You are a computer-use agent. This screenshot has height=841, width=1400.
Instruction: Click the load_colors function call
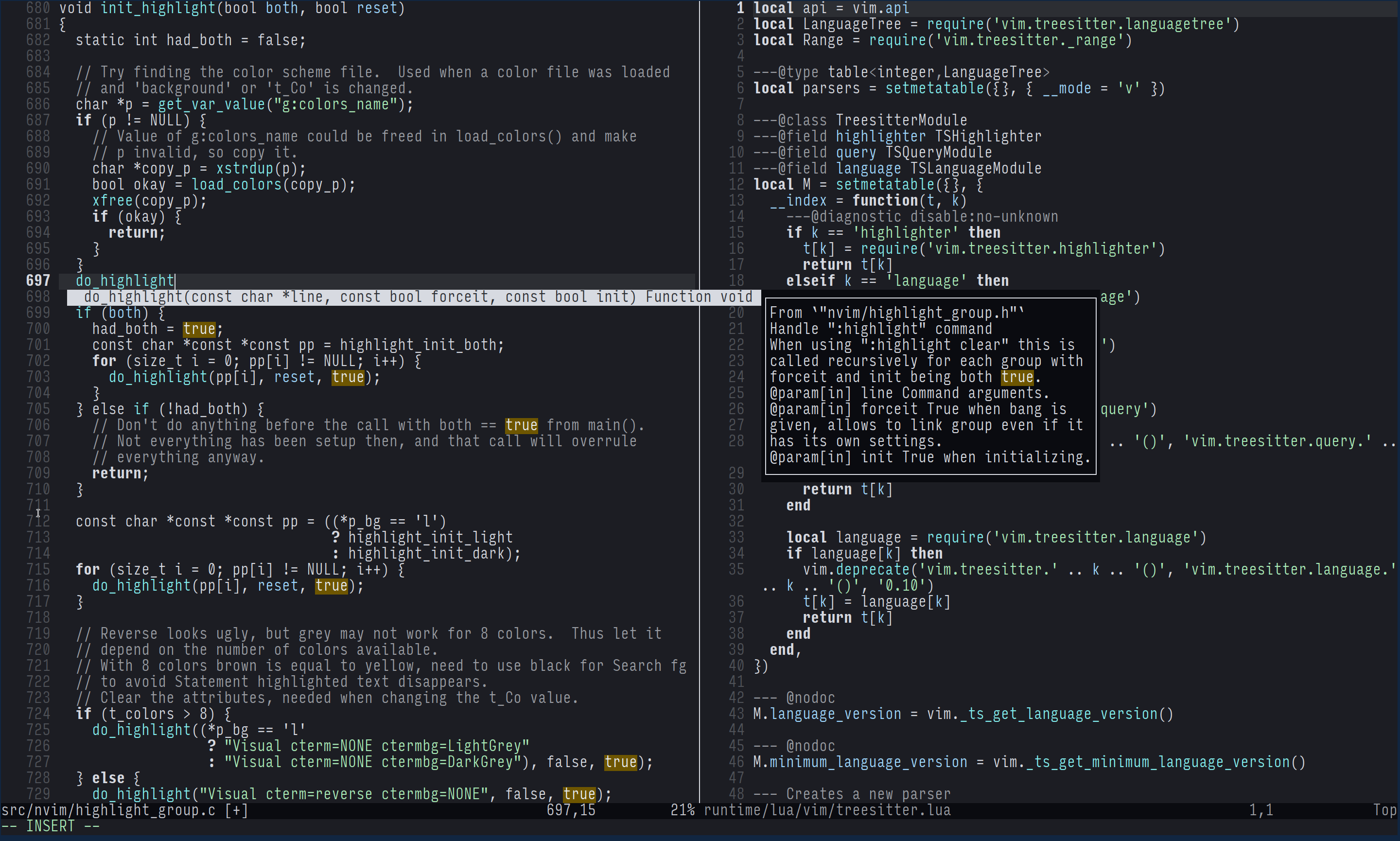point(236,185)
